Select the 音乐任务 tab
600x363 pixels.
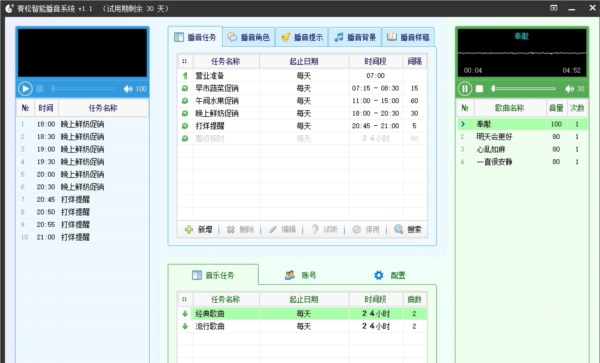tap(213, 275)
